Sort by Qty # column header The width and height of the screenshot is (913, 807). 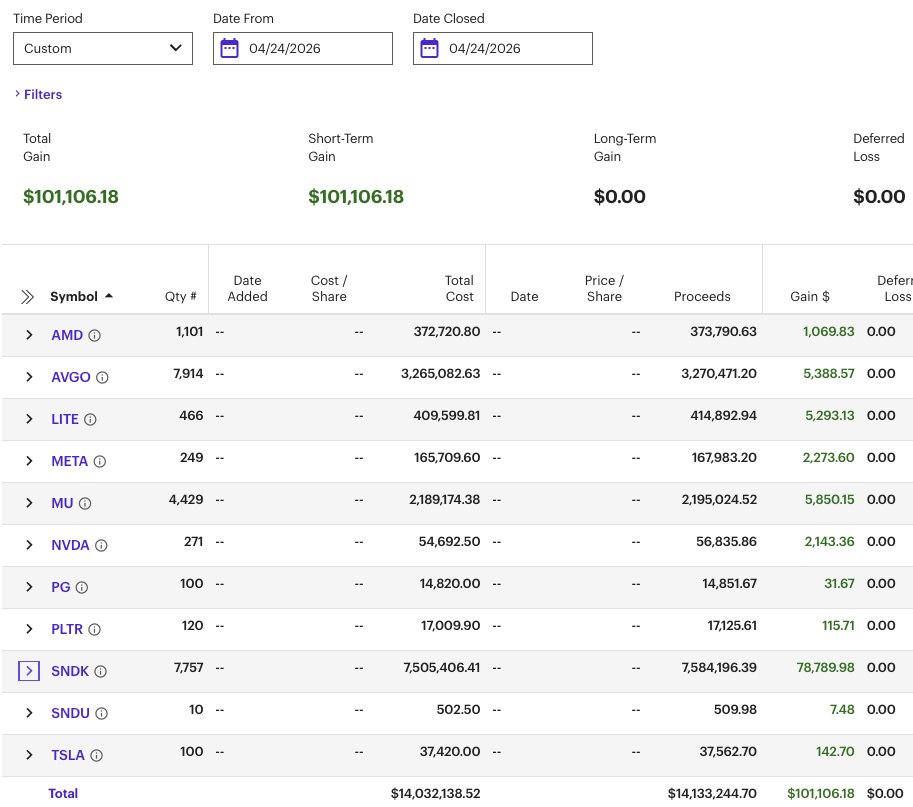point(181,296)
